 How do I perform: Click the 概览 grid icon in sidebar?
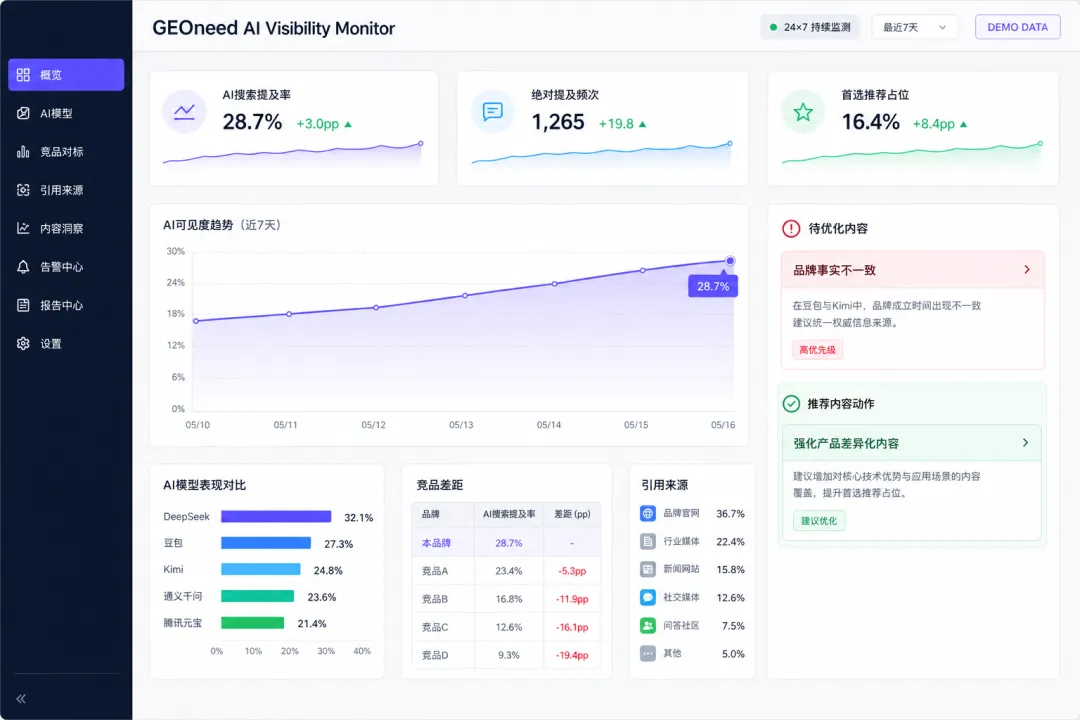(23, 74)
